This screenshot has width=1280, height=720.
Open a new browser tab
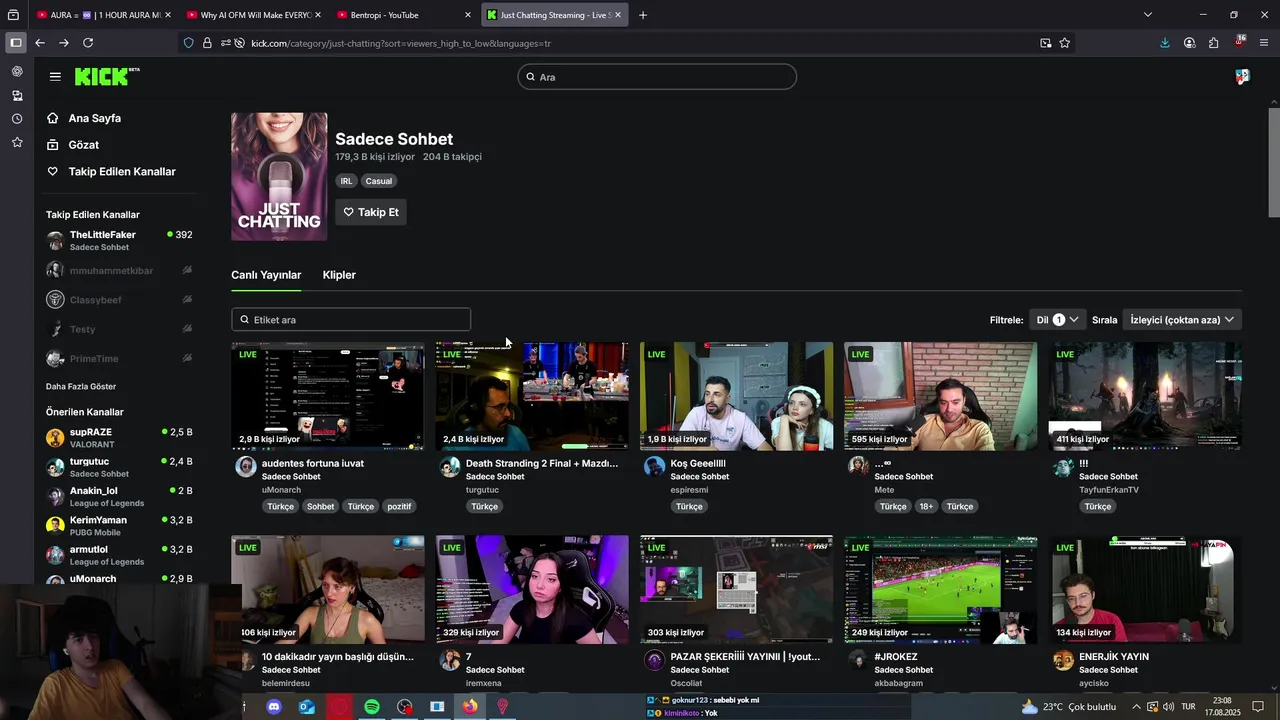[643, 15]
